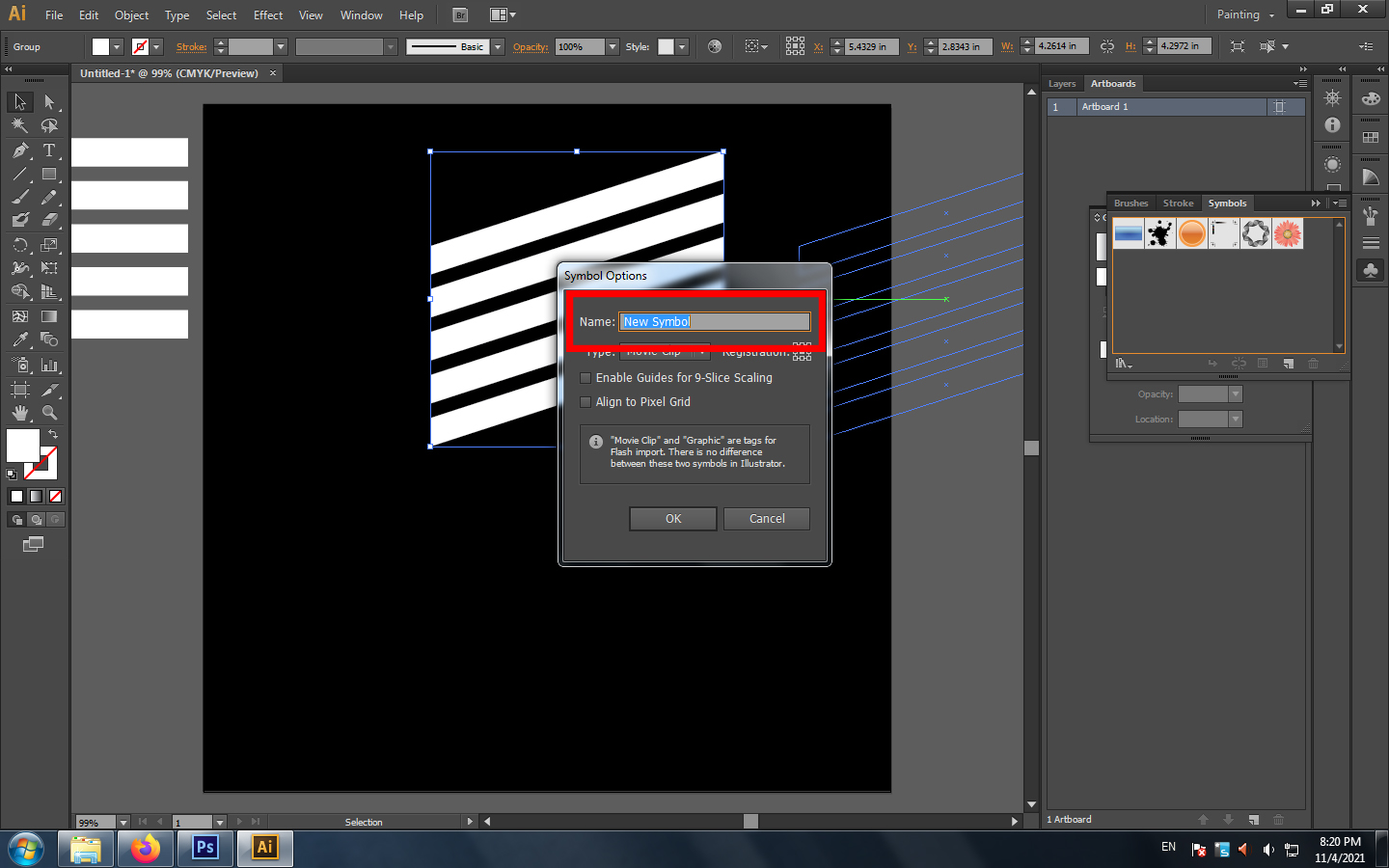Check Align to Pixel Grid option
This screenshot has height=868, width=1389.
click(x=586, y=402)
